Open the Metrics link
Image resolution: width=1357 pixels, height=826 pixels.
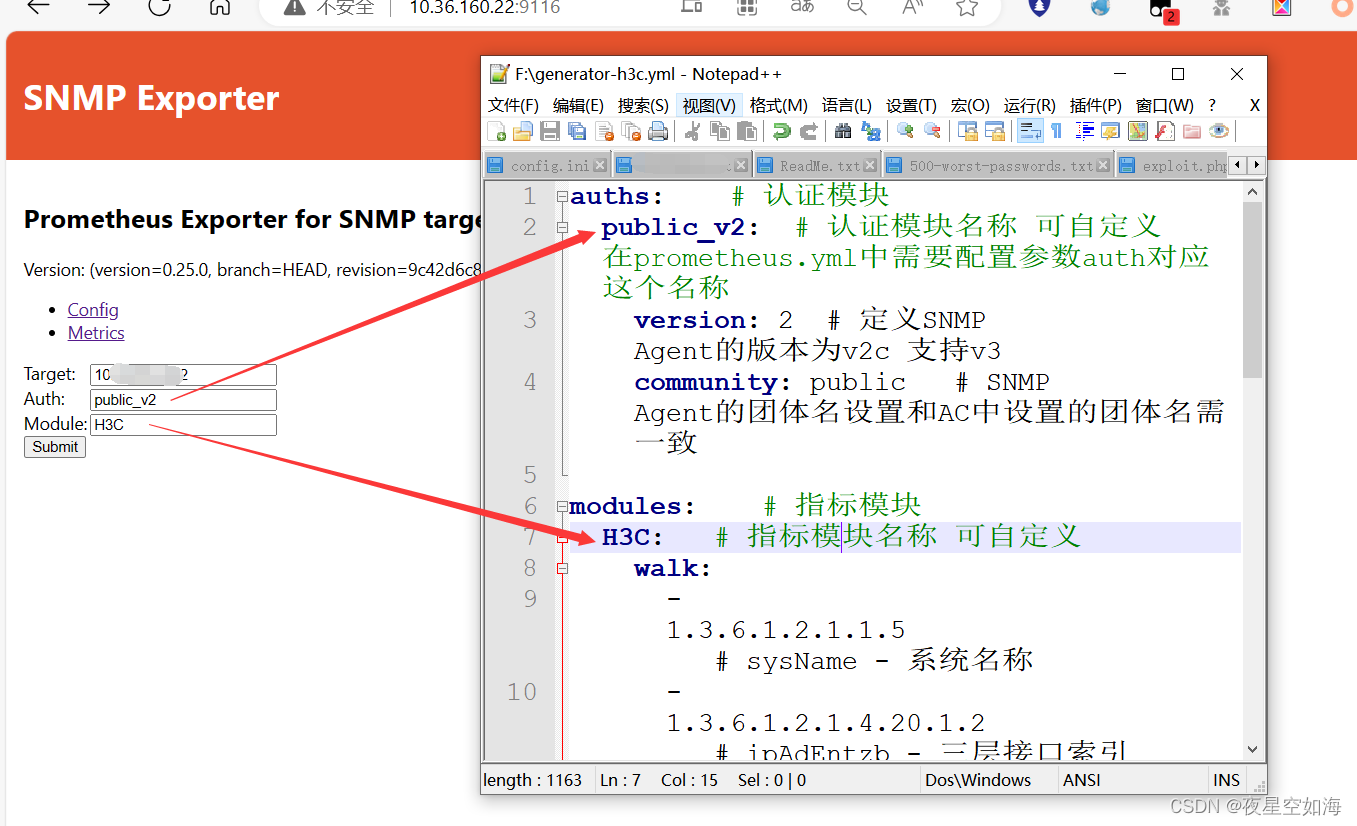(96, 333)
